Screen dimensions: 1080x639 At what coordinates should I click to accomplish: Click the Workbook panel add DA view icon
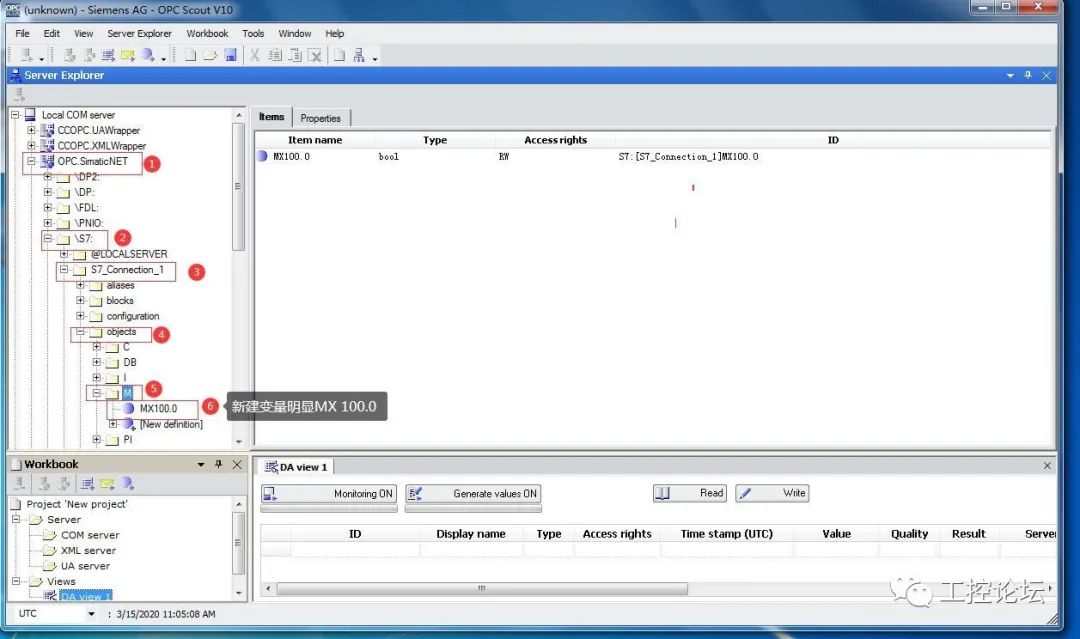[87, 483]
